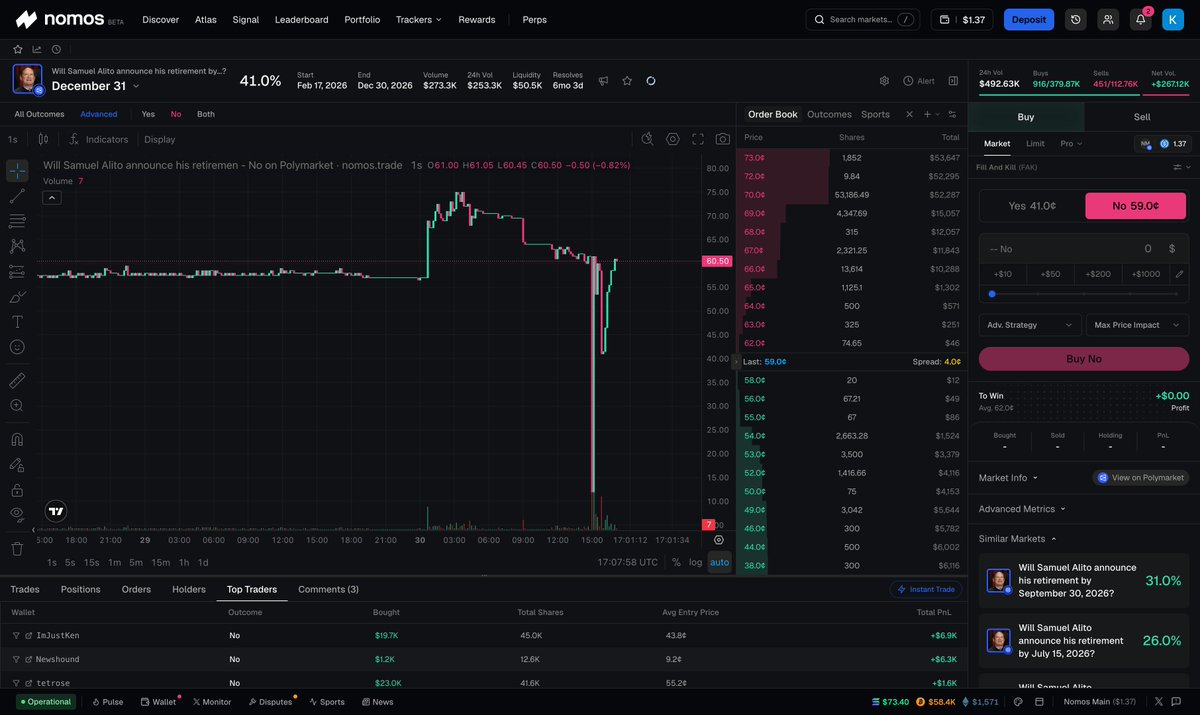Switch to the Sports panel tab
The image size is (1200, 715).
(875, 114)
